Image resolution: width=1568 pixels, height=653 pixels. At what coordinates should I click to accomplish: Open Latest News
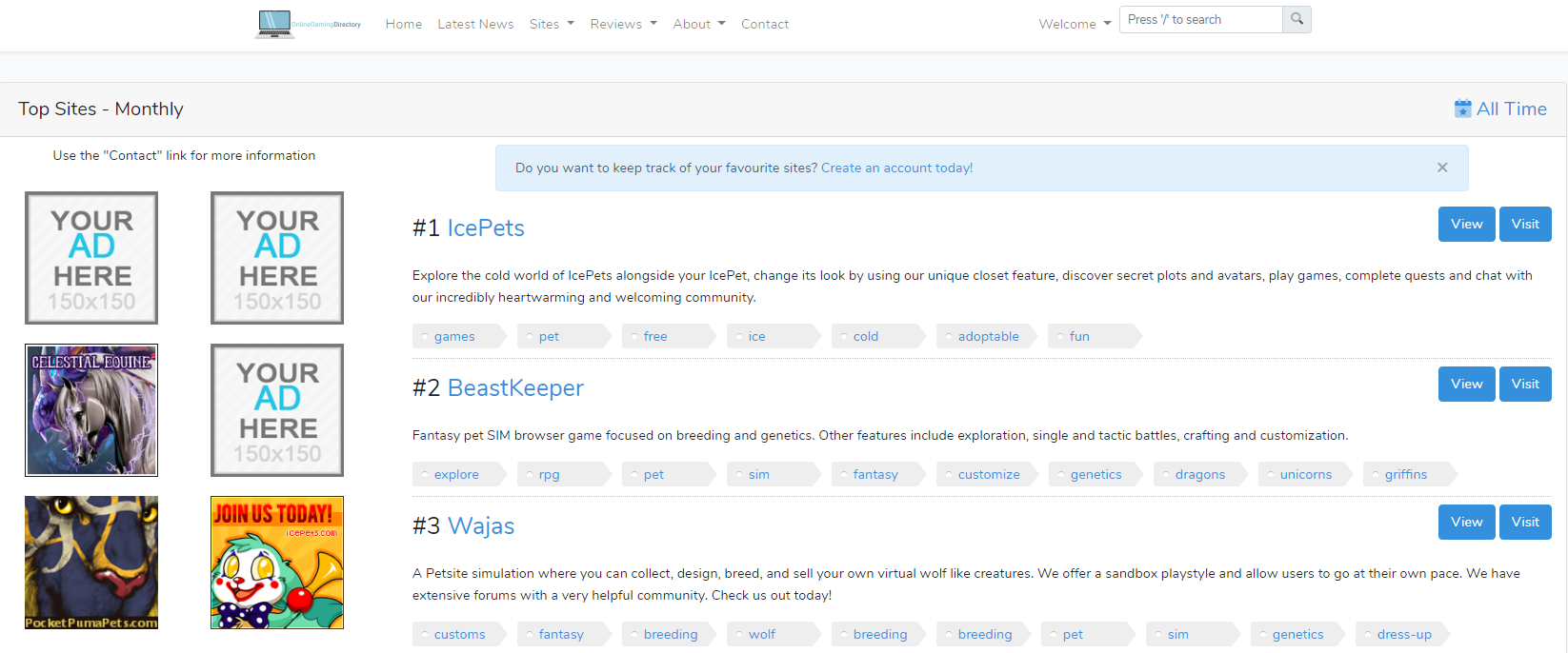click(x=475, y=24)
